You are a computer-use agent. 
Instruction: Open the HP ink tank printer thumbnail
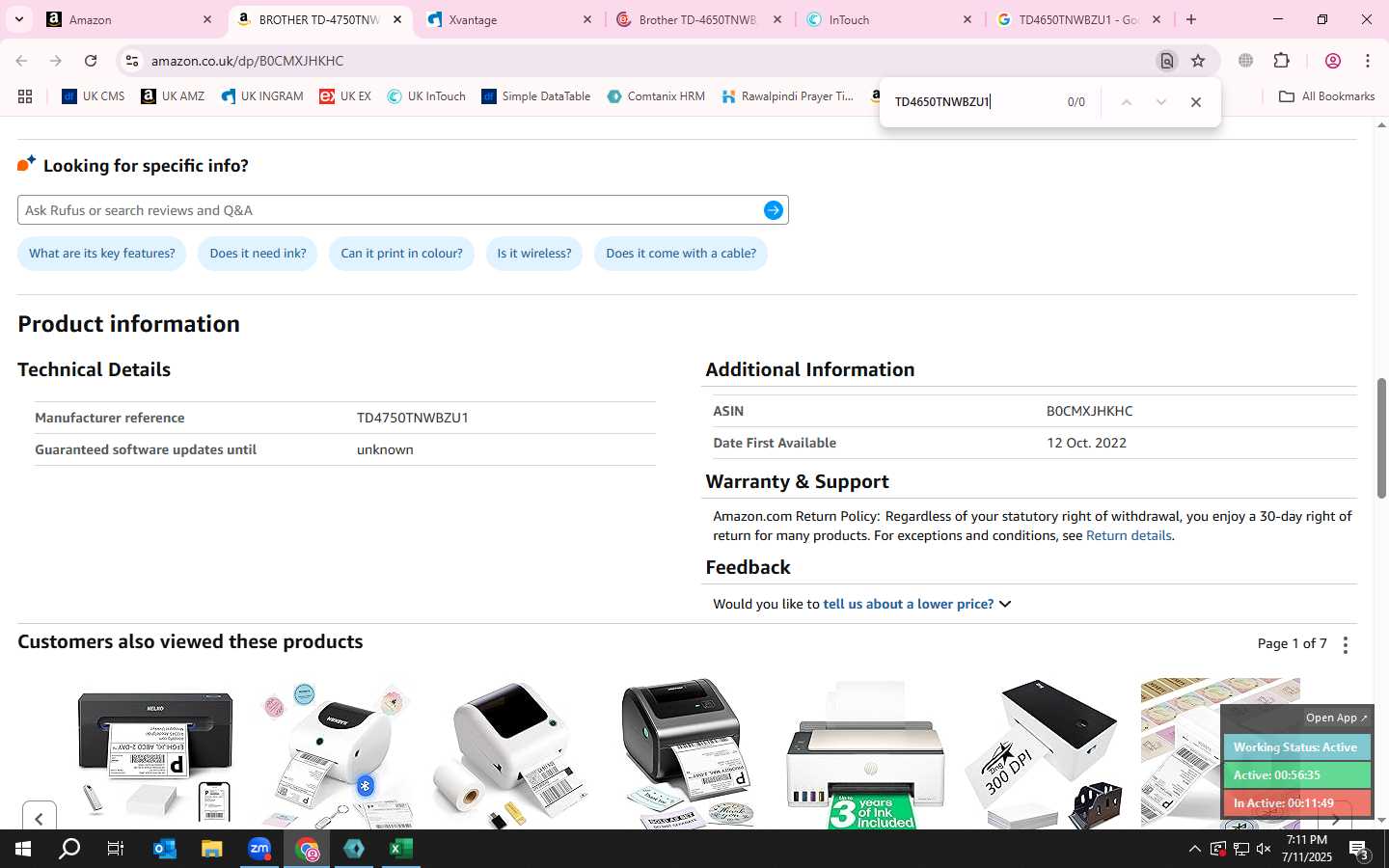[x=865, y=754]
